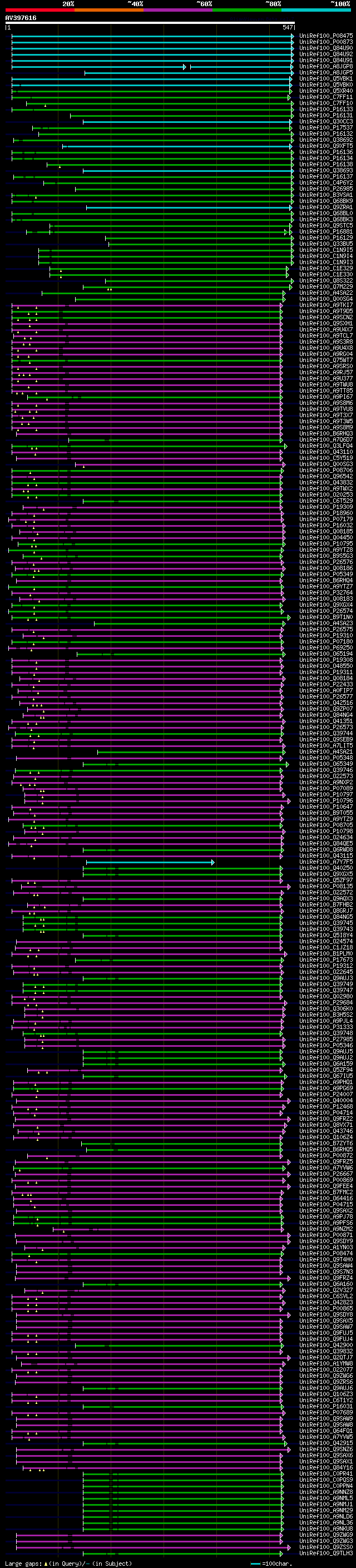The height and width of the screenshot is (1568, 356).
Task: Select the UniRef100_P16138 label
Action: click(325, 164)
